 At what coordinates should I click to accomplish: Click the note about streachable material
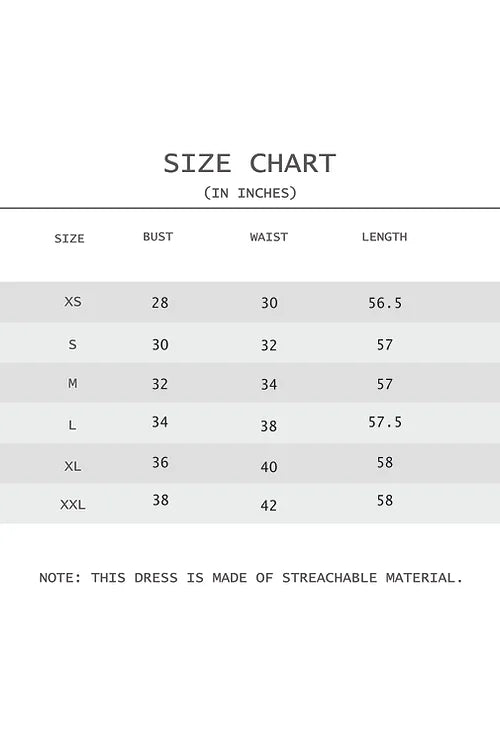pos(251,578)
